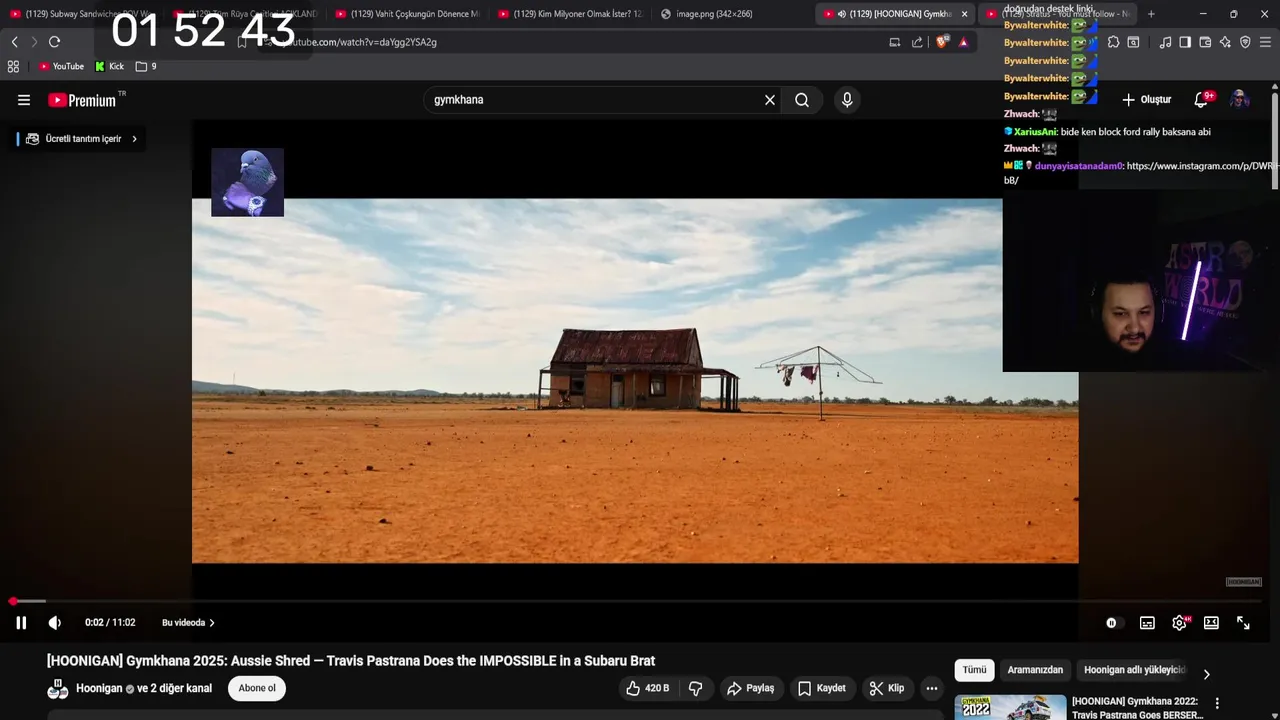
Task: Select the Tümü filter chip
Action: tap(974, 670)
